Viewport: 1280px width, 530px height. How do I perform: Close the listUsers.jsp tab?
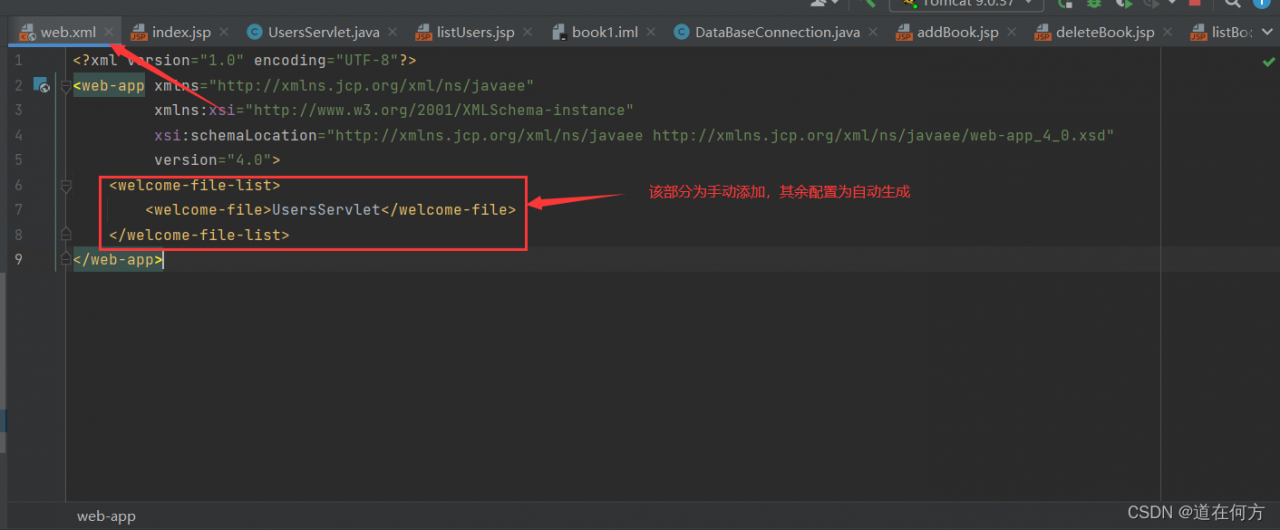pyautogui.click(x=526, y=33)
